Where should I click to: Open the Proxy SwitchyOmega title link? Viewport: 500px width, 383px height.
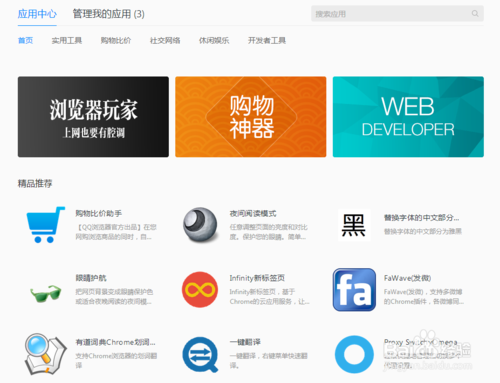coord(420,342)
